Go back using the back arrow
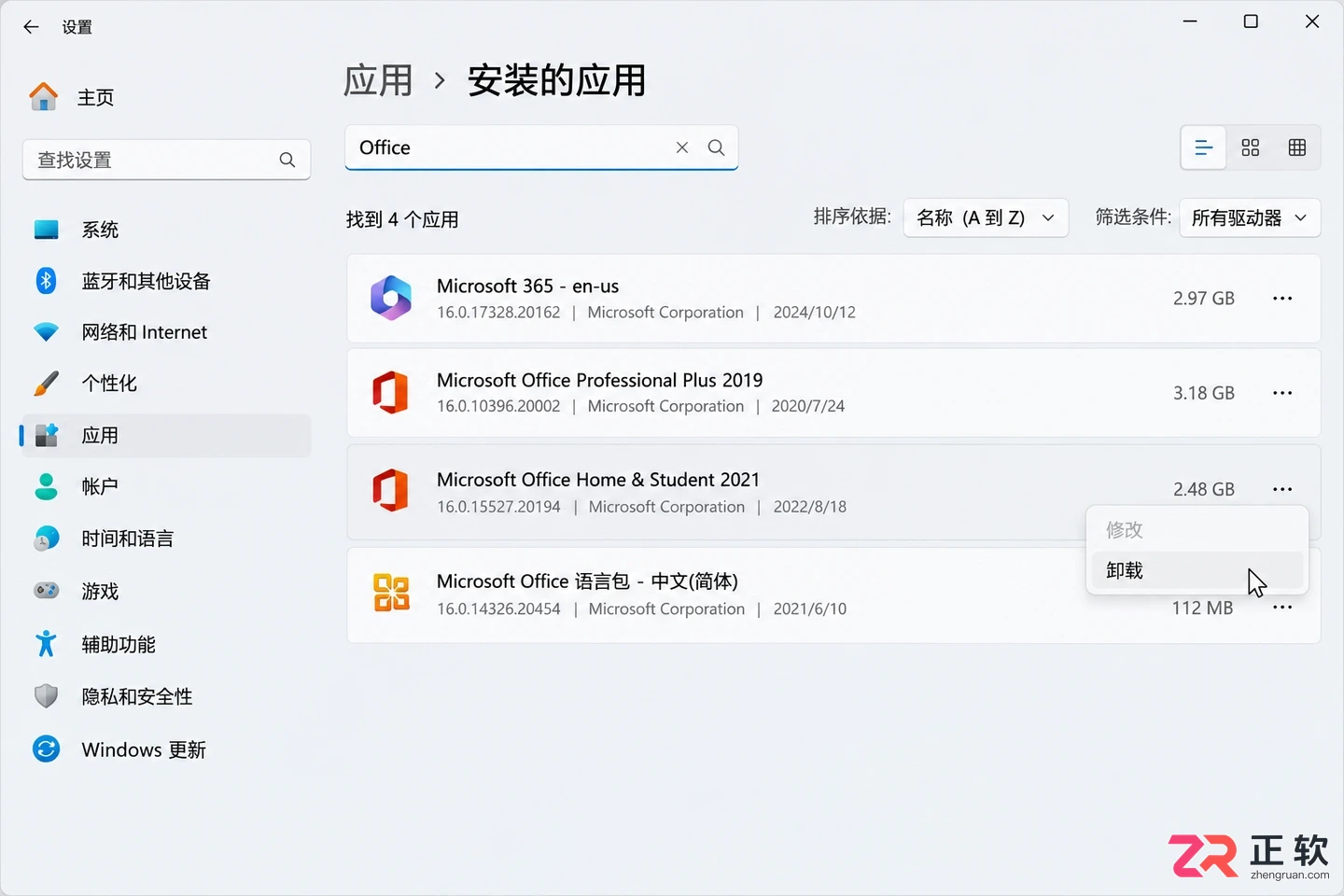The height and width of the screenshot is (896, 1344). (31, 27)
